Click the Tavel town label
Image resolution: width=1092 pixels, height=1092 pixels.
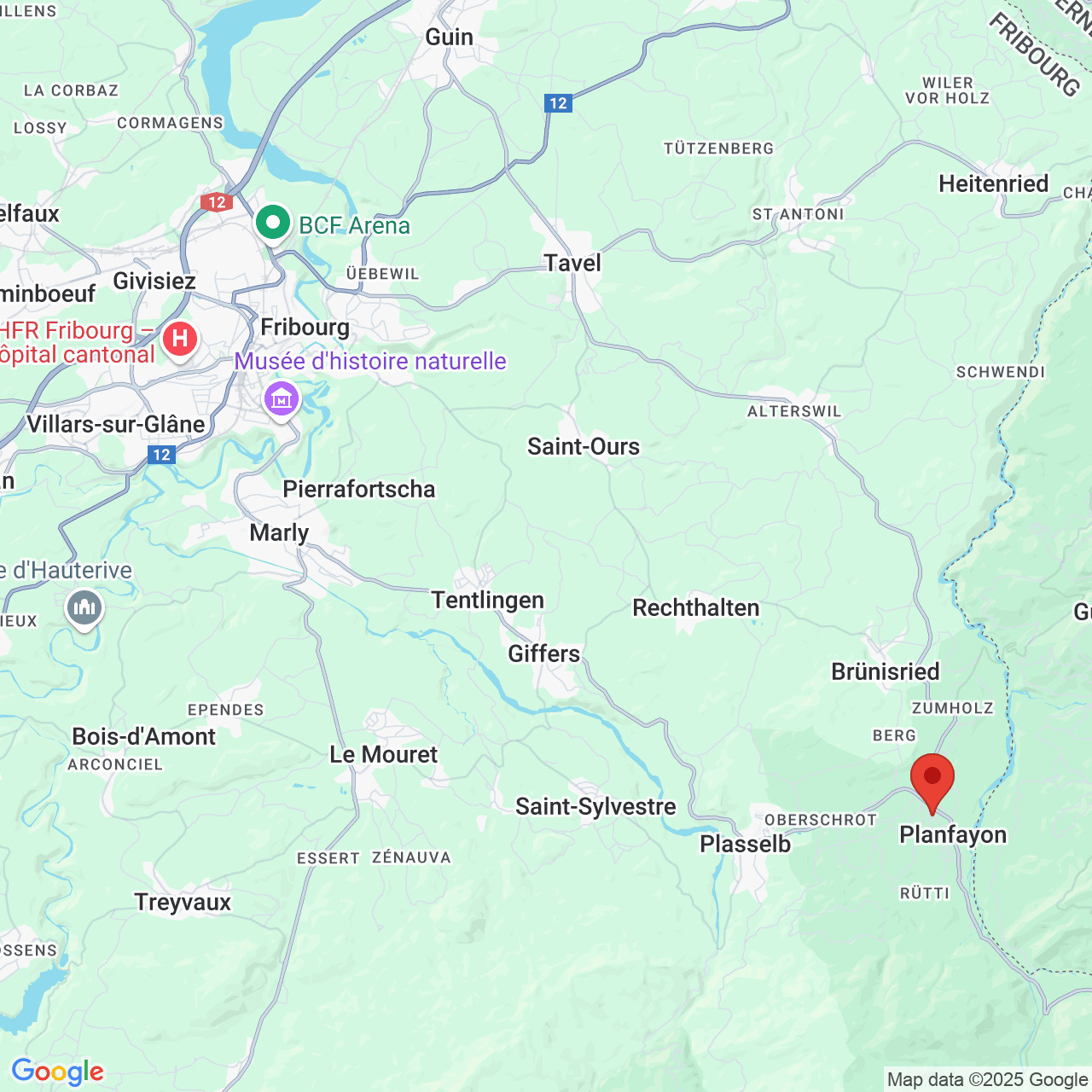(x=572, y=263)
